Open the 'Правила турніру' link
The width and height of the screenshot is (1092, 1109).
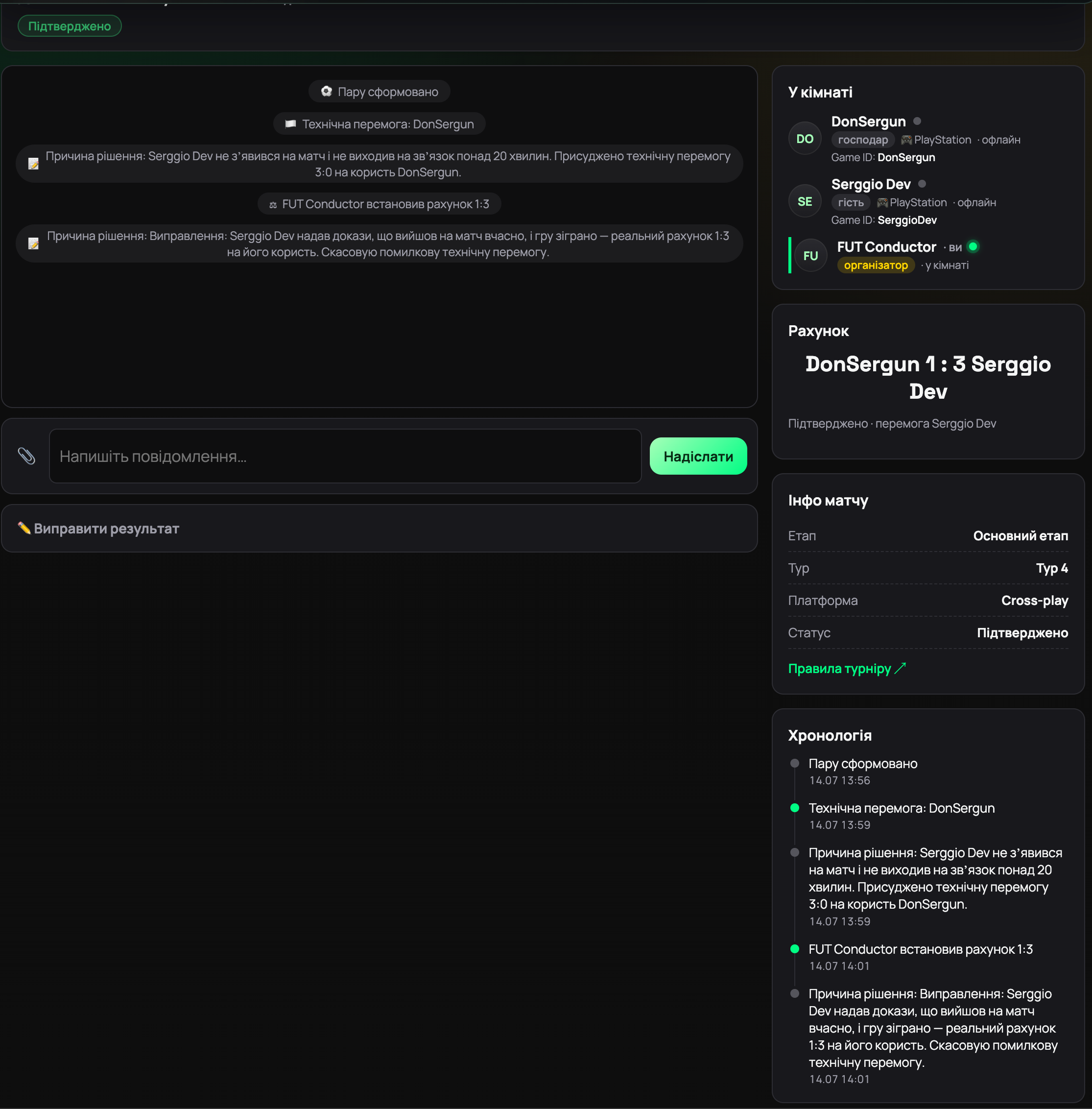coord(847,668)
